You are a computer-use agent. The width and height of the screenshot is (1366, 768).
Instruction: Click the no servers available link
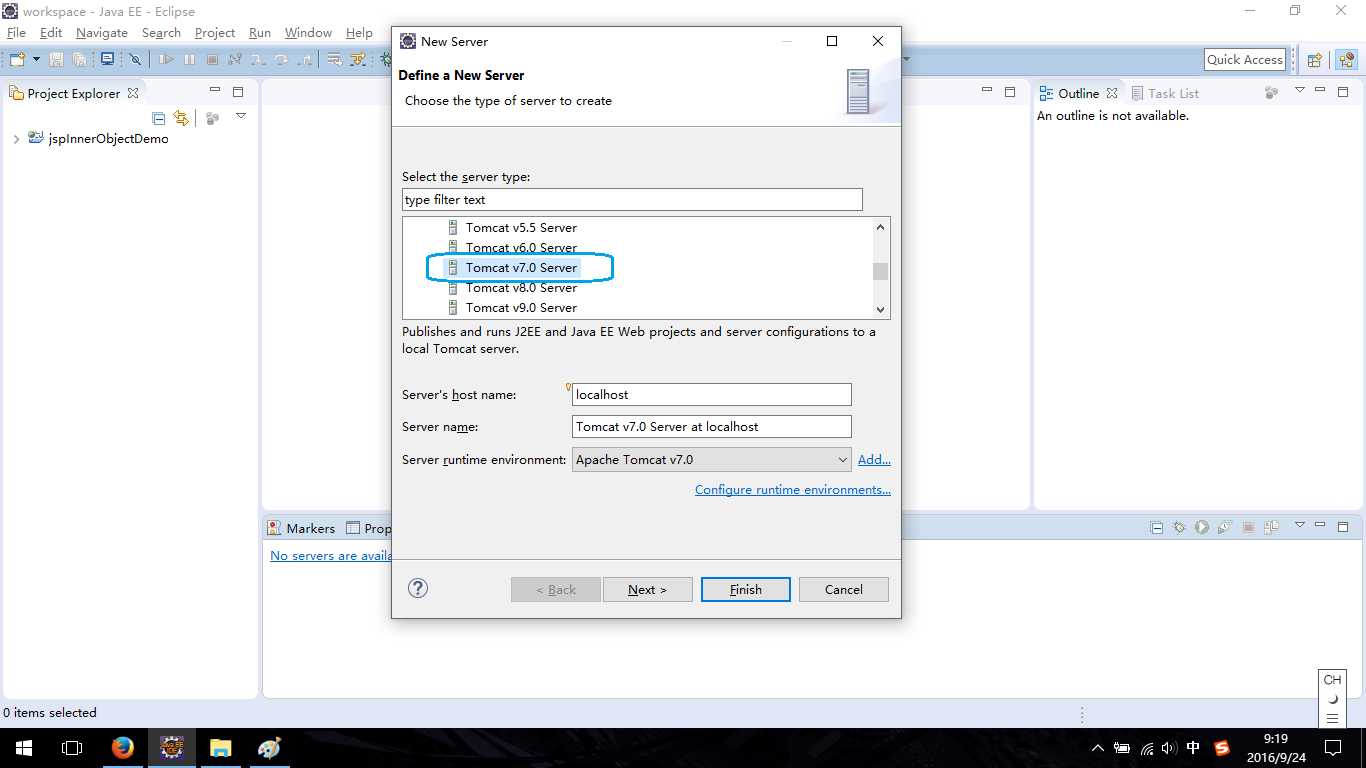click(331, 556)
